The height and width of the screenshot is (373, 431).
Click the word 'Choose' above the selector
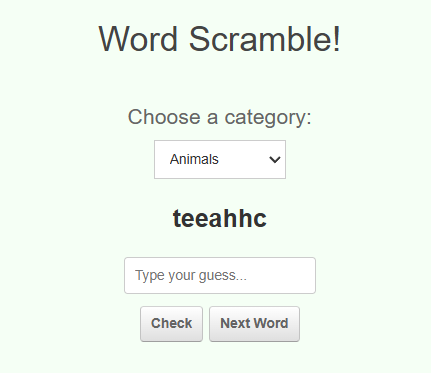(x=164, y=117)
